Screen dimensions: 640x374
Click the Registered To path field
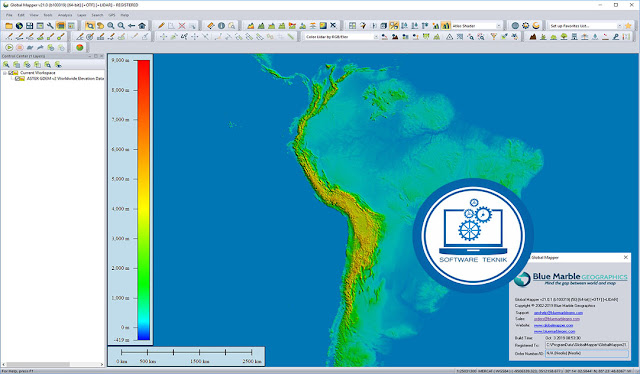[587, 345]
